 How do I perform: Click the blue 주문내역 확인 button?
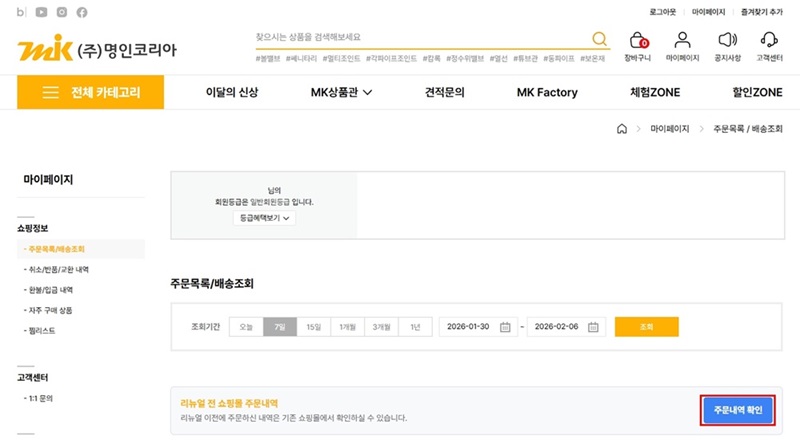(x=736, y=411)
